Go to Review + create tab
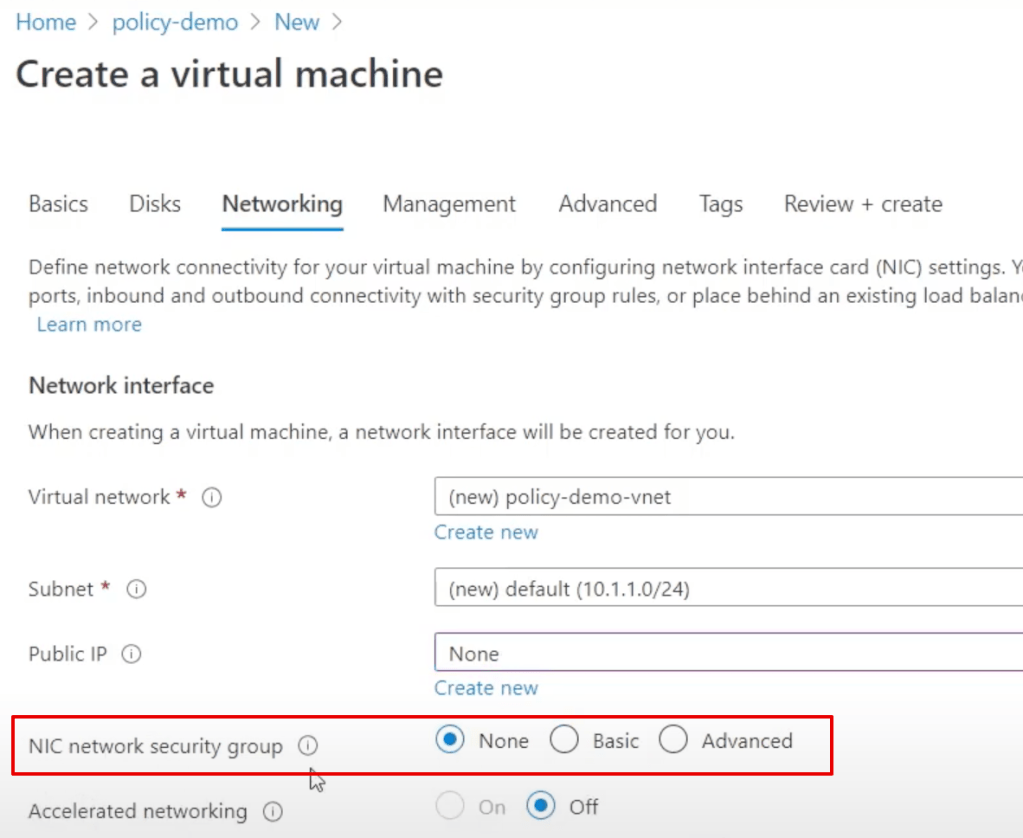The width and height of the screenshot is (1023, 838). click(x=863, y=204)
